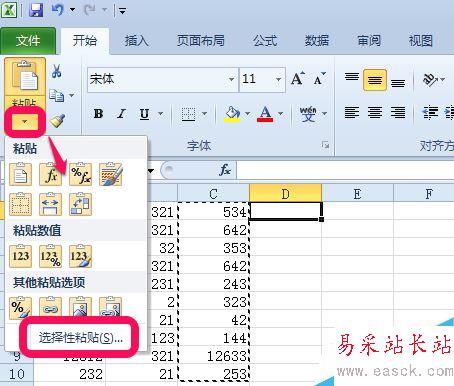The height and width of the screenshot is (386, 454).
Task: Select paste No borders icon
Action: coord(21,204)
